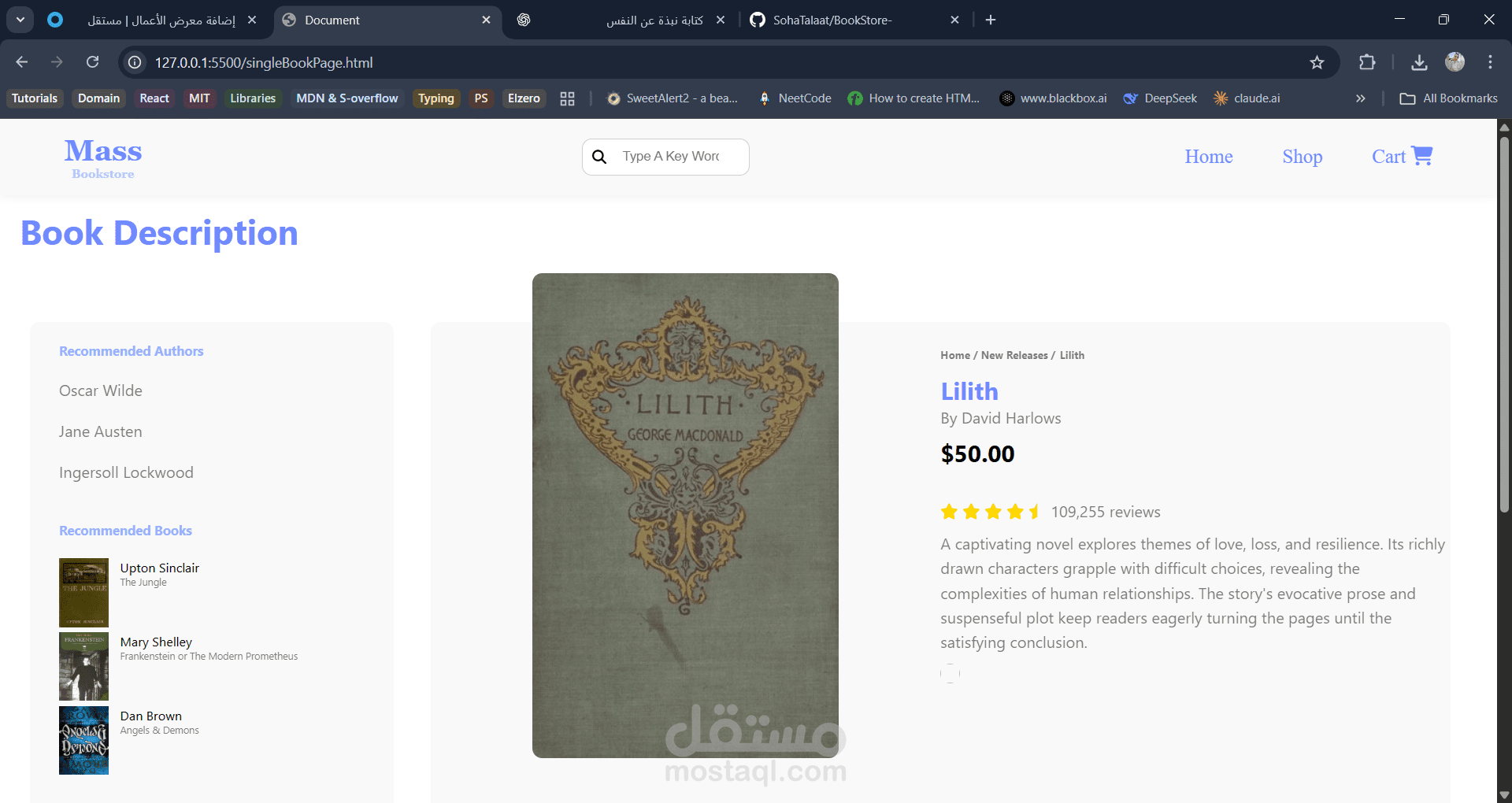
Task: Select author Jane Austen
Action: pyautogui.click(x=100, y=431)
